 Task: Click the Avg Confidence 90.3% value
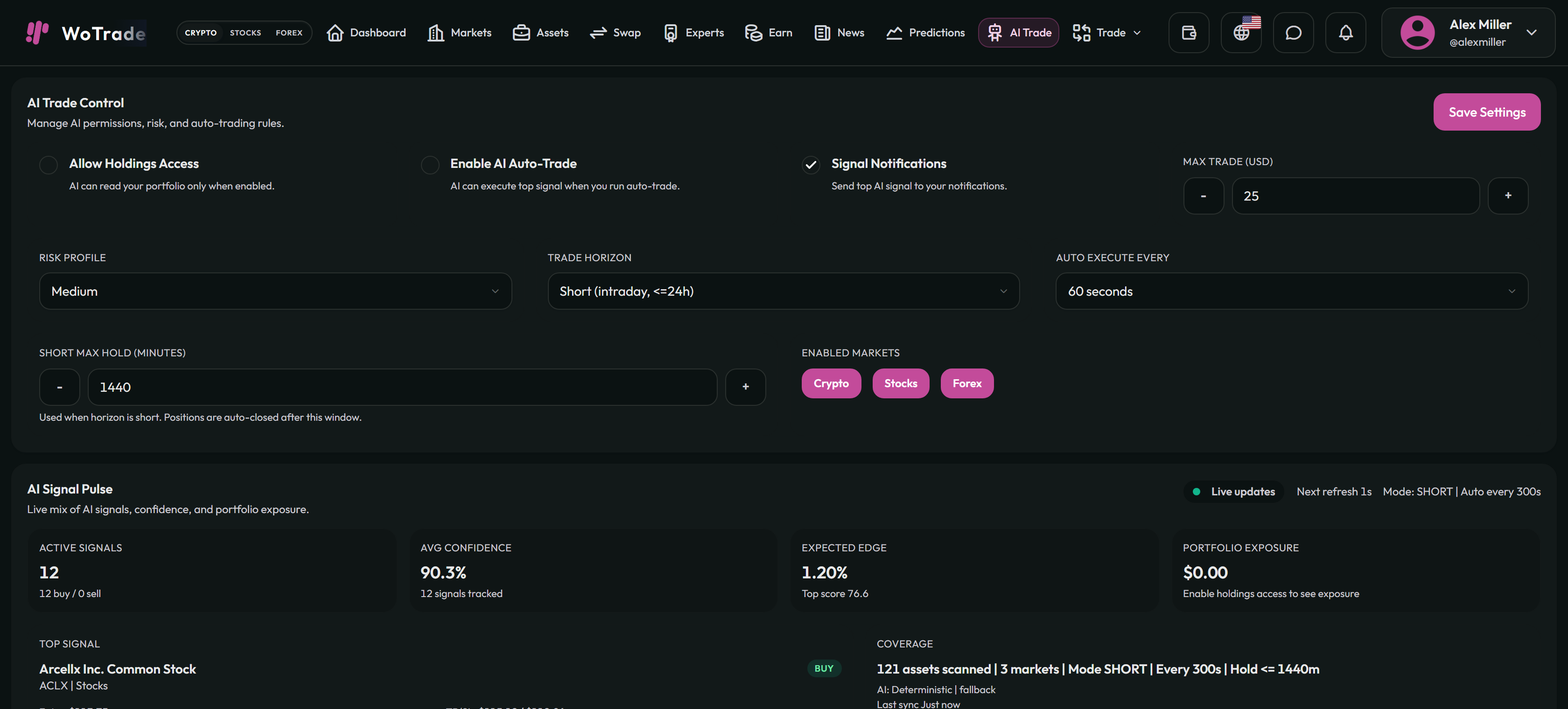pyautogui.click(x=443, y=573)
